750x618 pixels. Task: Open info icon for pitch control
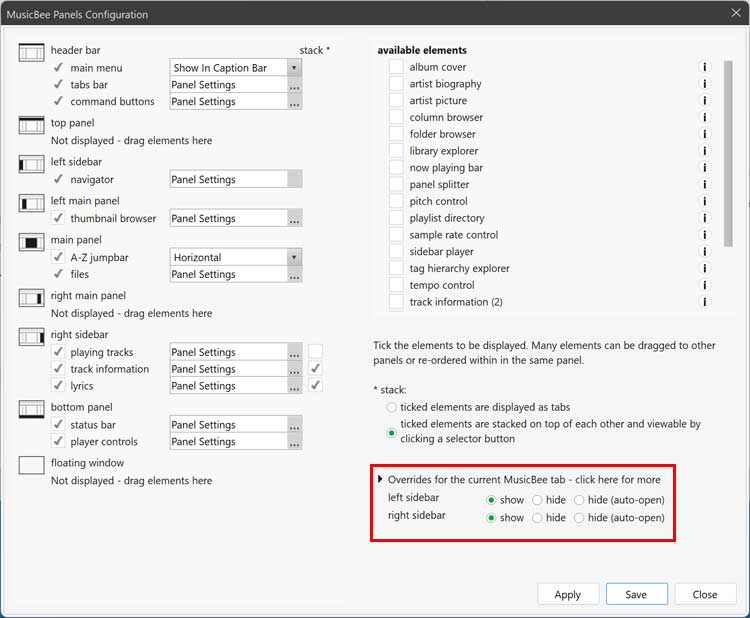click(705, 201)
